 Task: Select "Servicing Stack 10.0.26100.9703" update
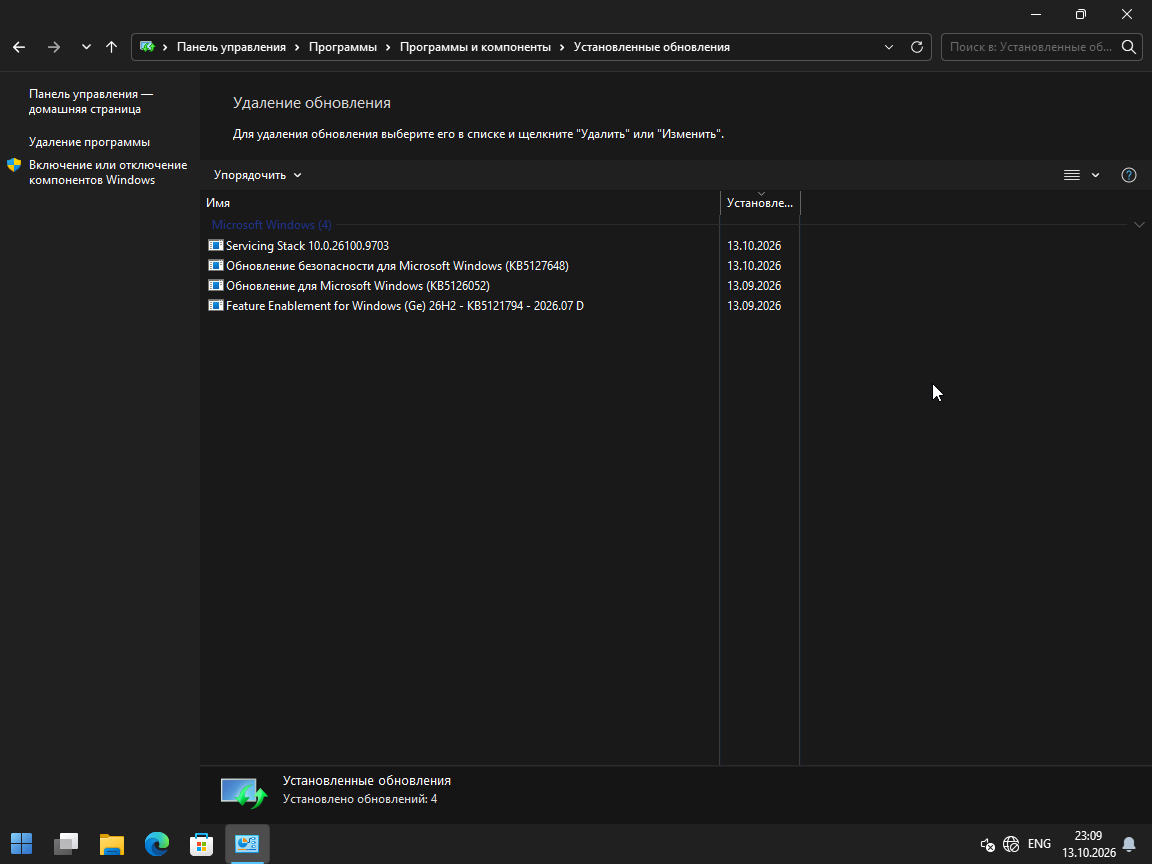click(307, 245)
